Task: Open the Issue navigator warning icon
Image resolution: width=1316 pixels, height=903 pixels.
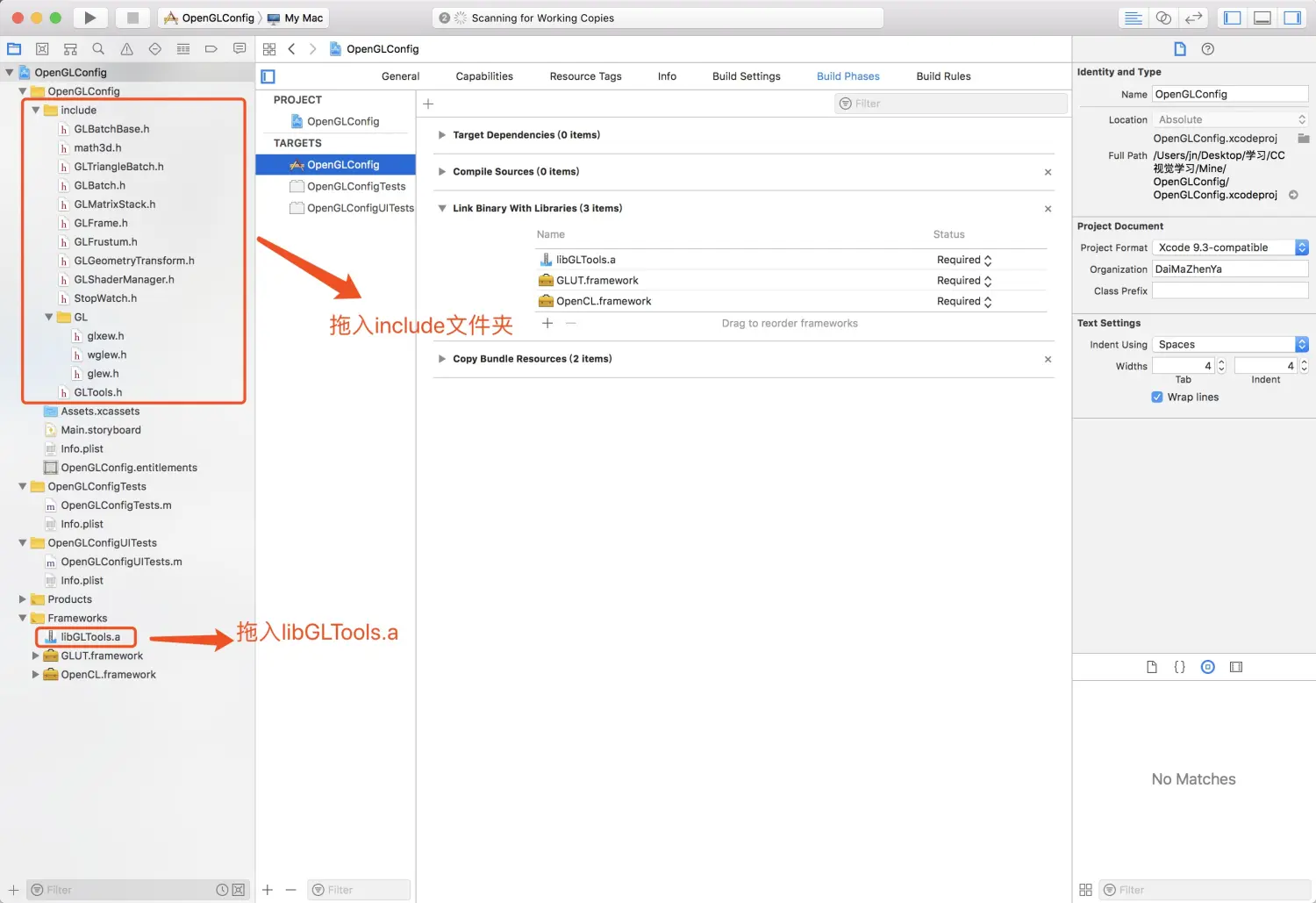Action: click(x=126, y=49)
